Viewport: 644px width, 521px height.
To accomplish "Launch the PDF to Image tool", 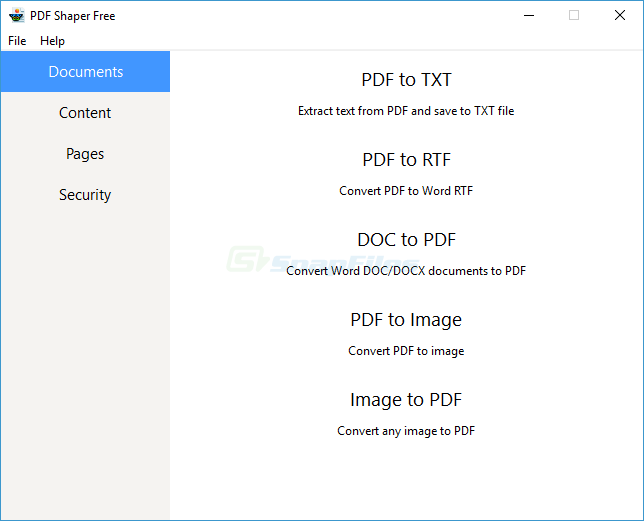I will point(406,320).
